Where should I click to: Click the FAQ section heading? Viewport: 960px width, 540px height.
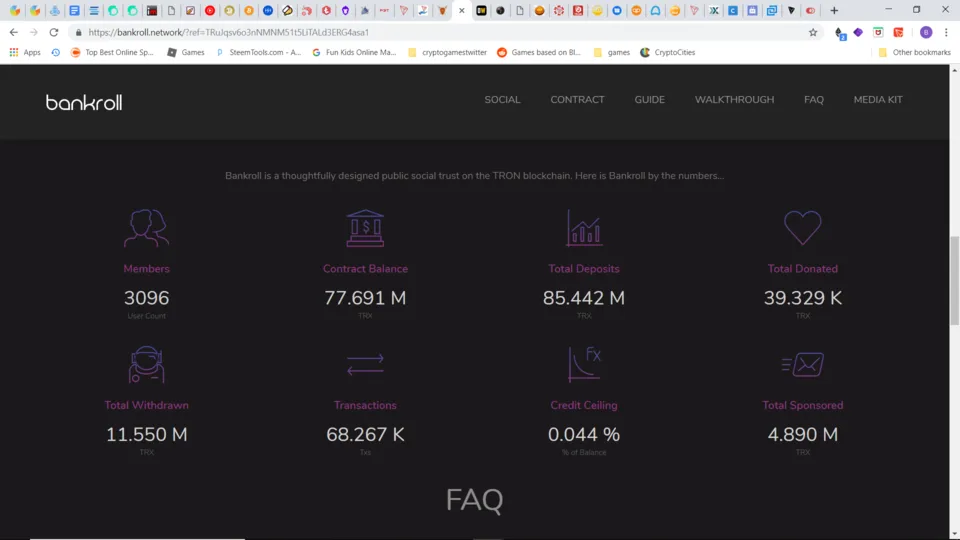click(474, 500)
